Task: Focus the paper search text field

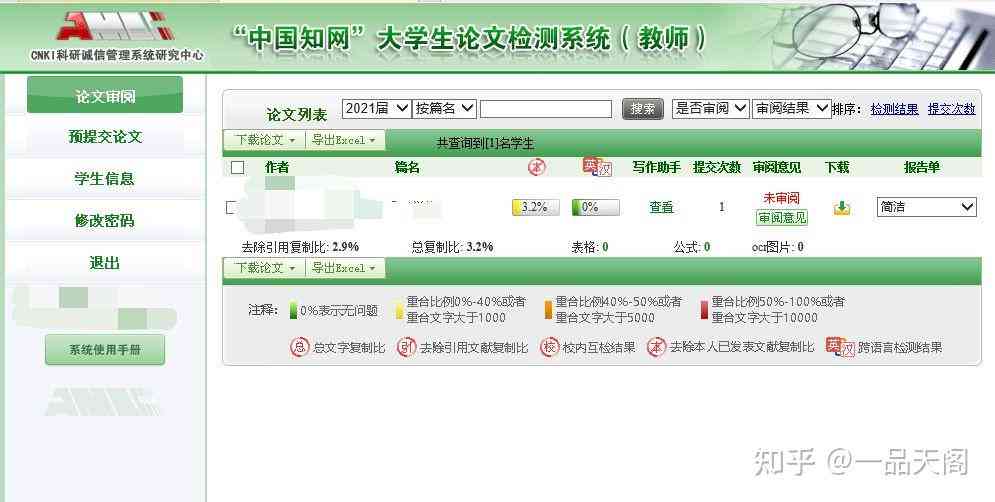Action: 546,109
